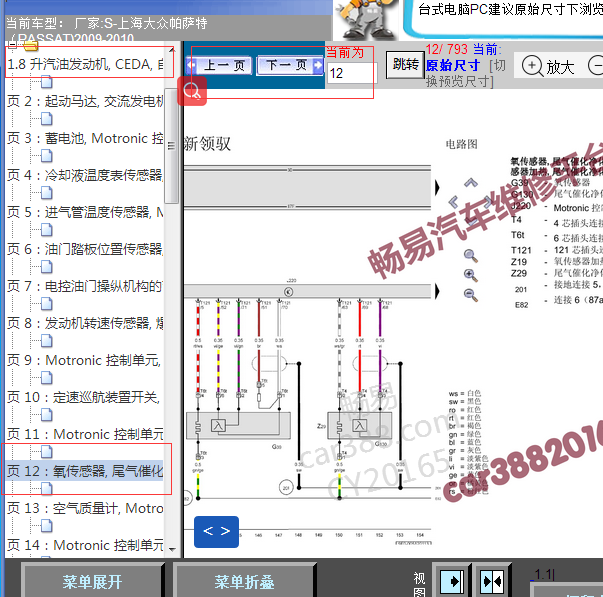The height and width of the screenshot is (597, 603).
Task: Click the 菜单展开 expand menu button
Action: point(92,582)
